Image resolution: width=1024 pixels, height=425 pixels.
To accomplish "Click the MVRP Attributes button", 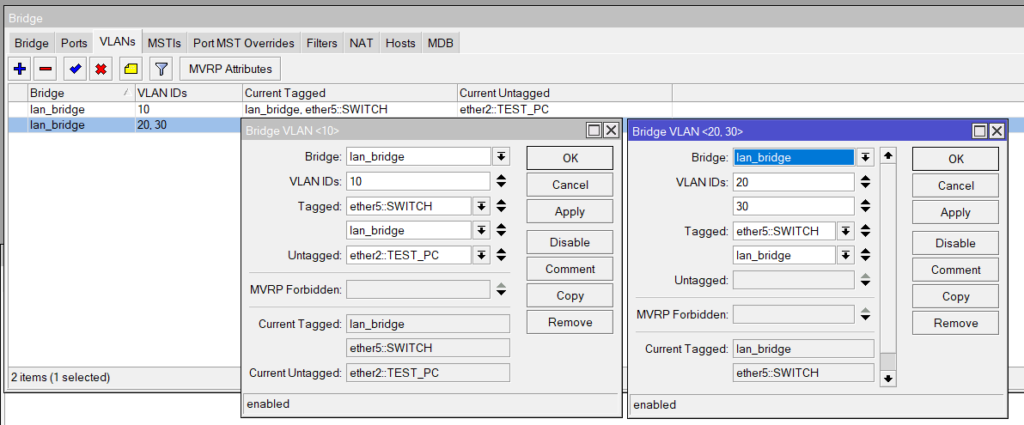I will click(x=230, y=69).
